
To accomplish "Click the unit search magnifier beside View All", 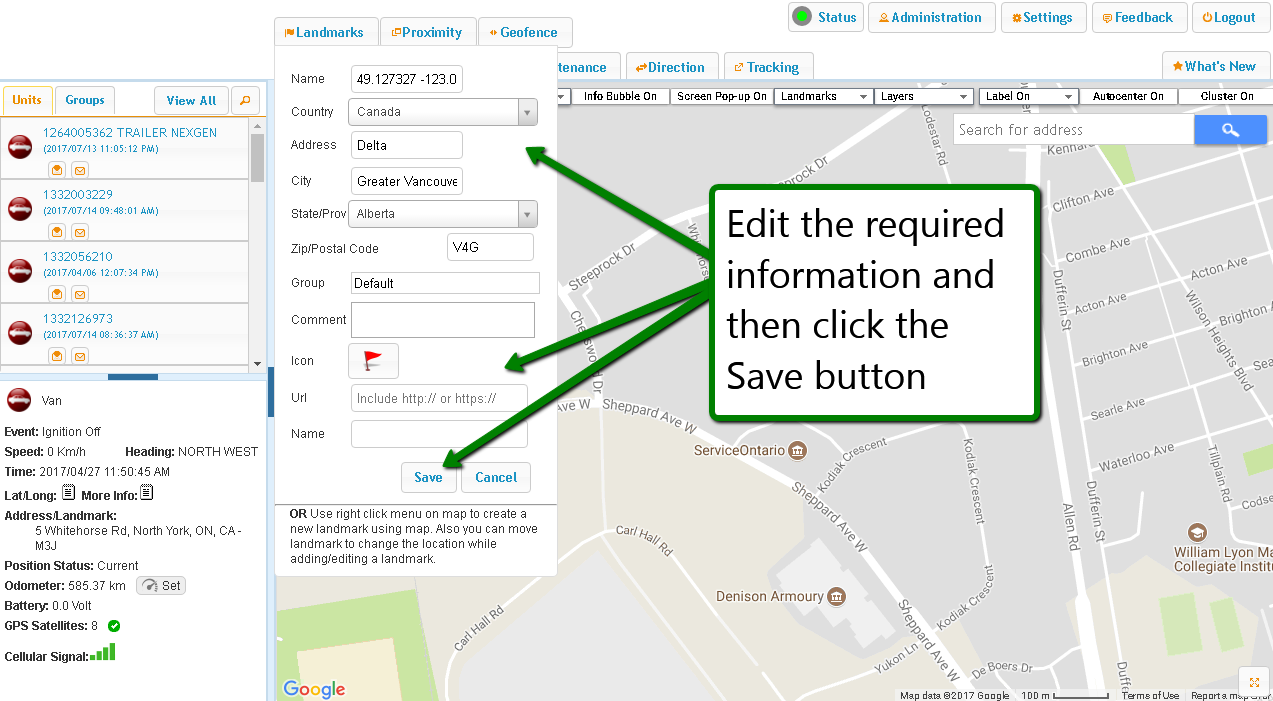I will (x=245, y=101).
